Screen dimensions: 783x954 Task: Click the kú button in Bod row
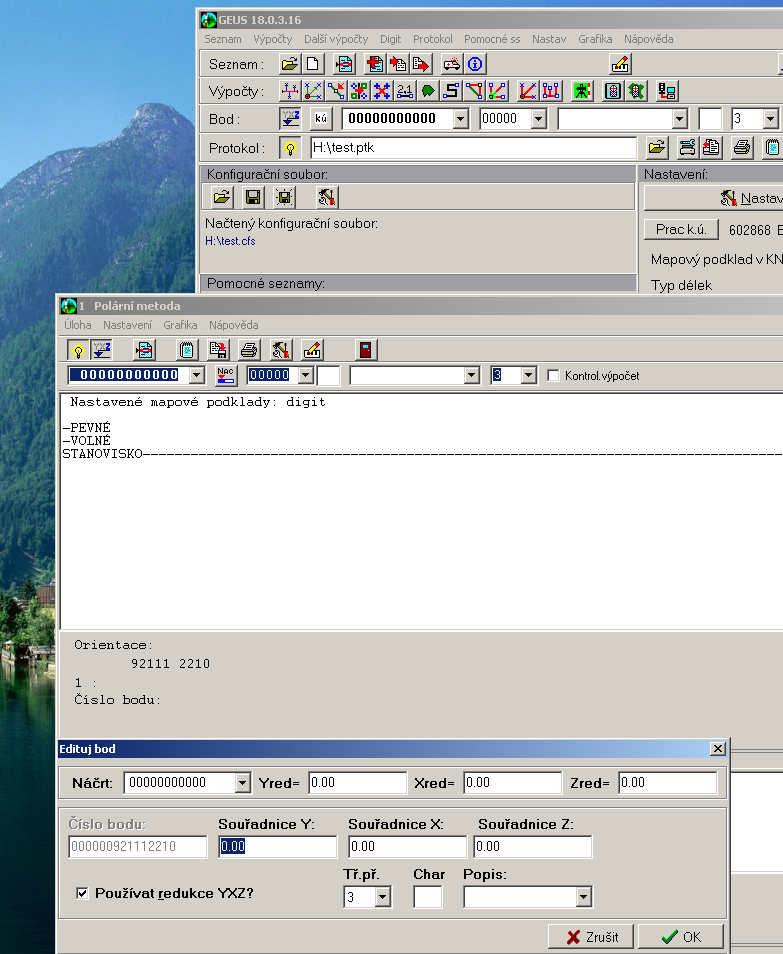[321, 119]
